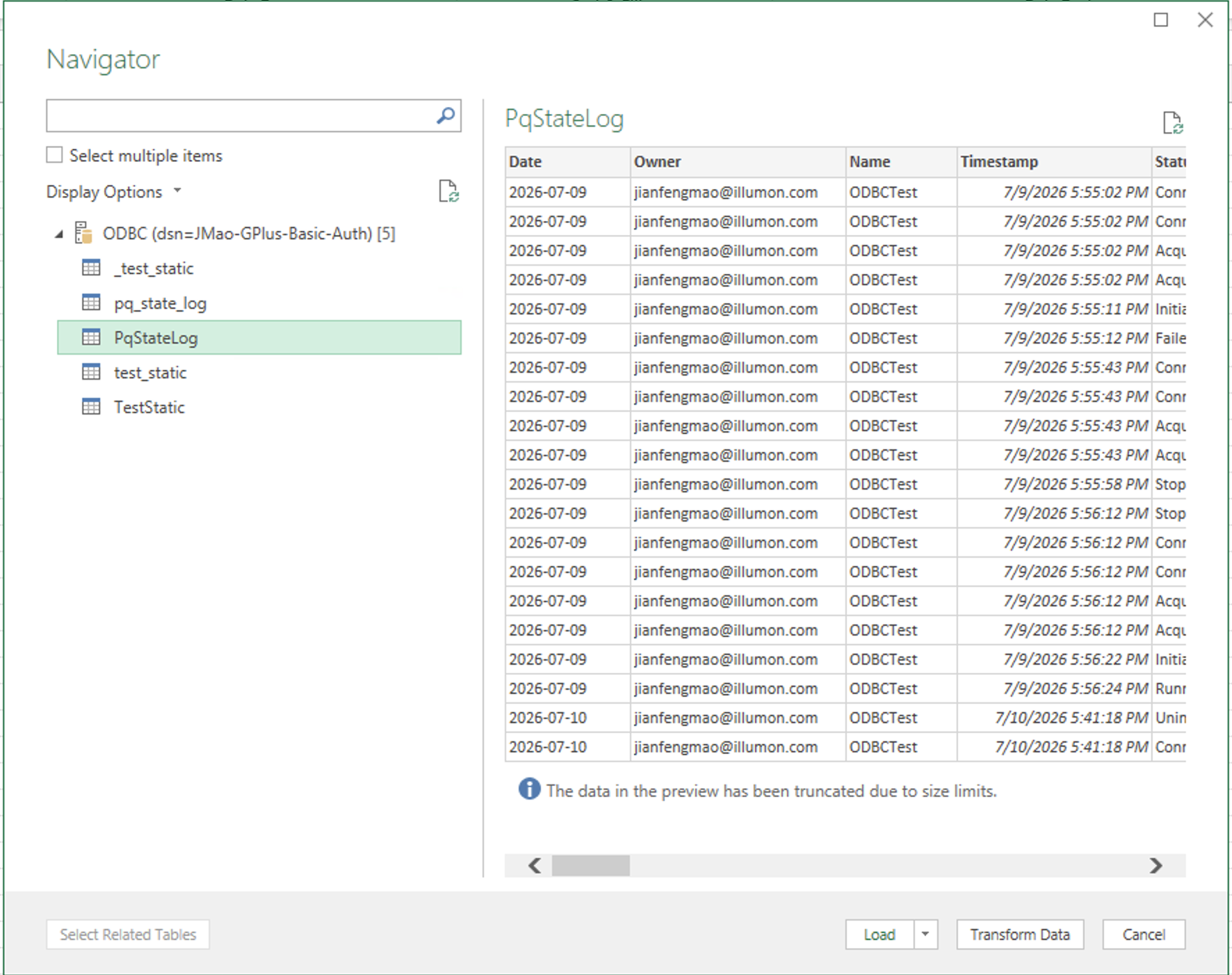1232x975 pixels.
Task: Close the Navigator dialog window
Action: (1206, 20)
